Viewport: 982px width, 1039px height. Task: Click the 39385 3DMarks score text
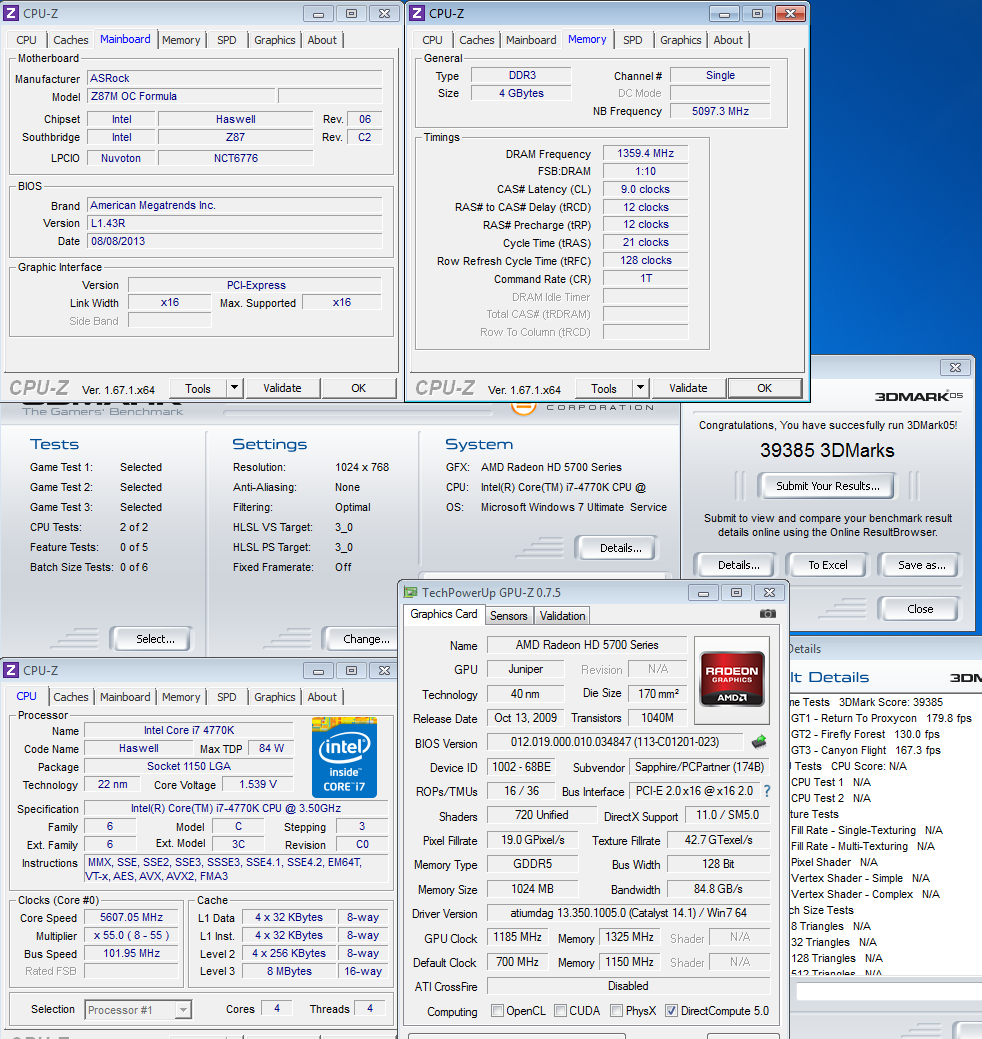(827, 451)
